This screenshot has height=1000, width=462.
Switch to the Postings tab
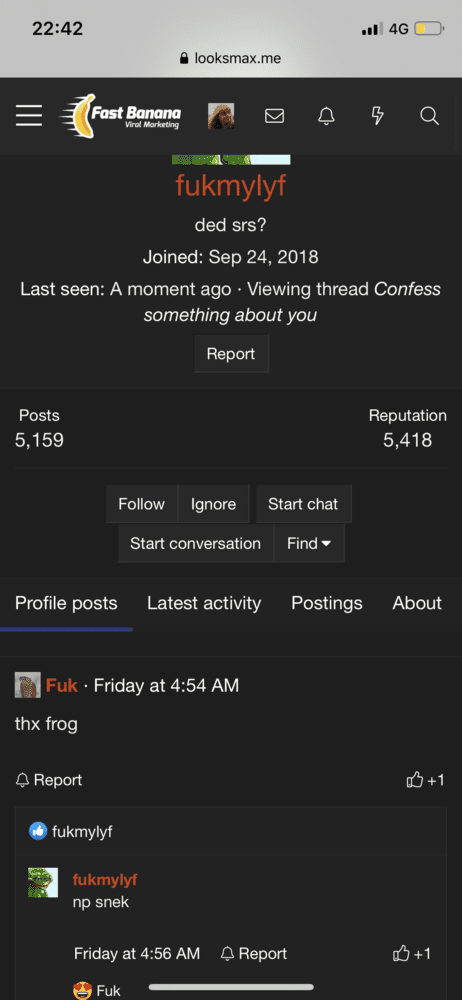(327, 603)
